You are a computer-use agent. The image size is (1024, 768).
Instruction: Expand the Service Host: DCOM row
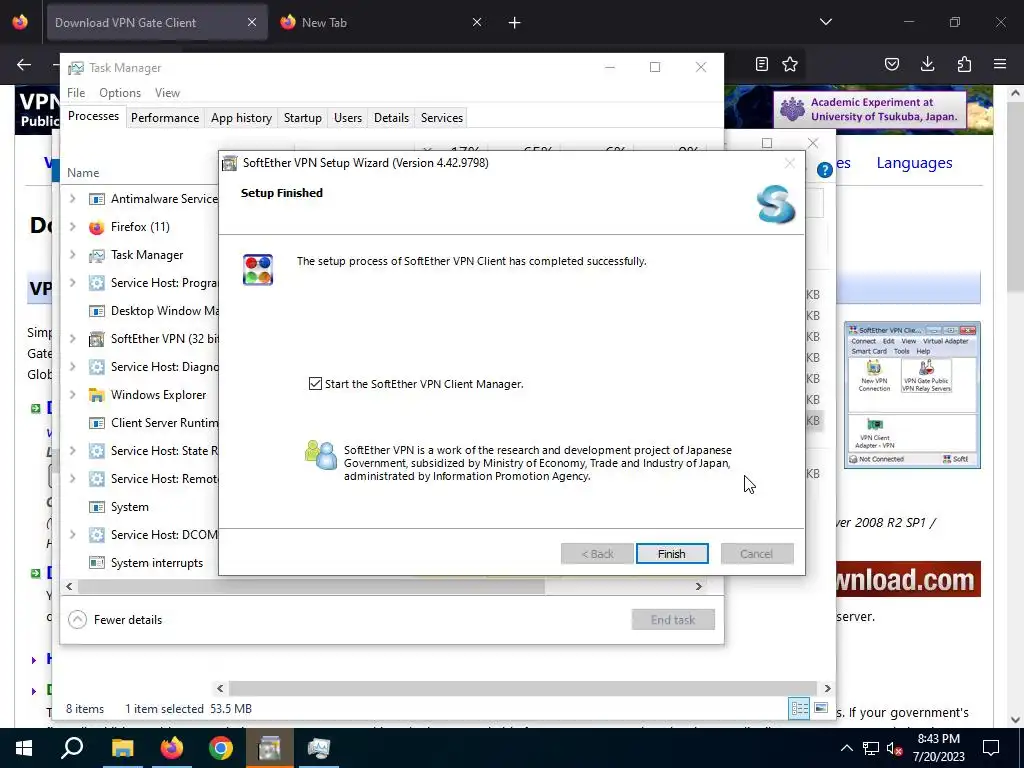[x=72, y=534]
